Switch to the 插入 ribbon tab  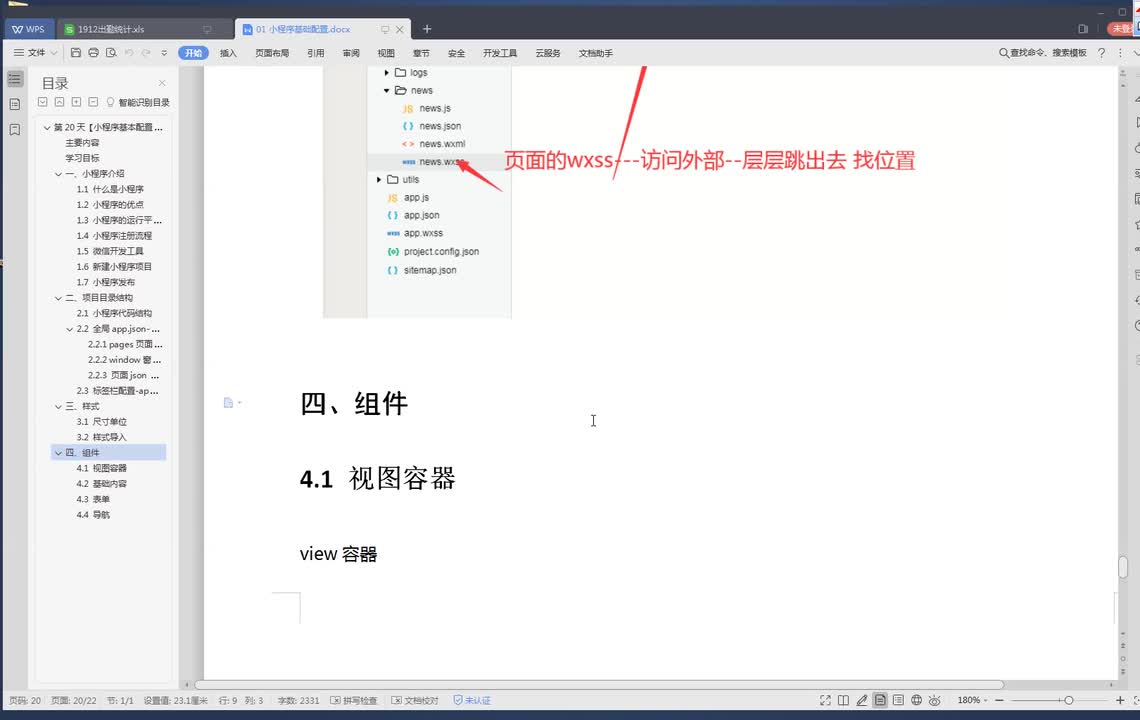click(228, 53)
